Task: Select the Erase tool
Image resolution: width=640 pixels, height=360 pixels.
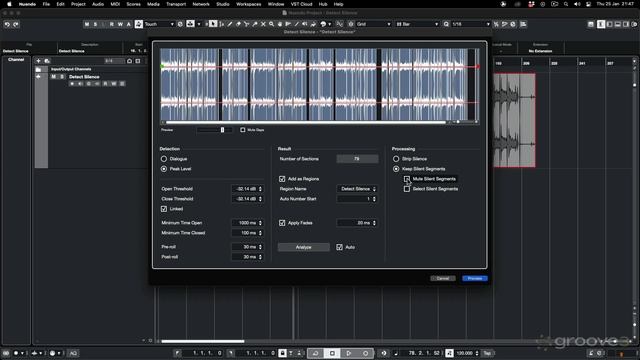Action: tap(238, 24)
